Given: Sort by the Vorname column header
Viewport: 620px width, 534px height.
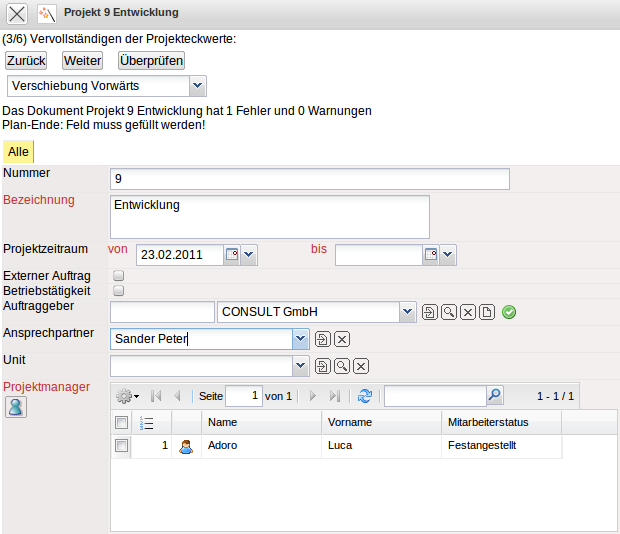Looking at the screenshot, I should (382, 423).
